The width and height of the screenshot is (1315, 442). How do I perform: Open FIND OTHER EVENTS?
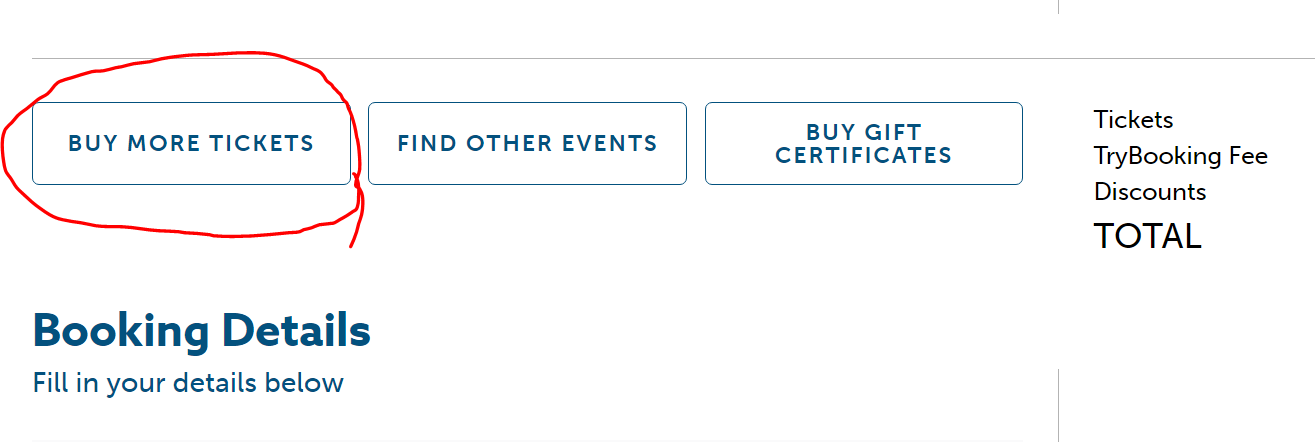(527, 143)
